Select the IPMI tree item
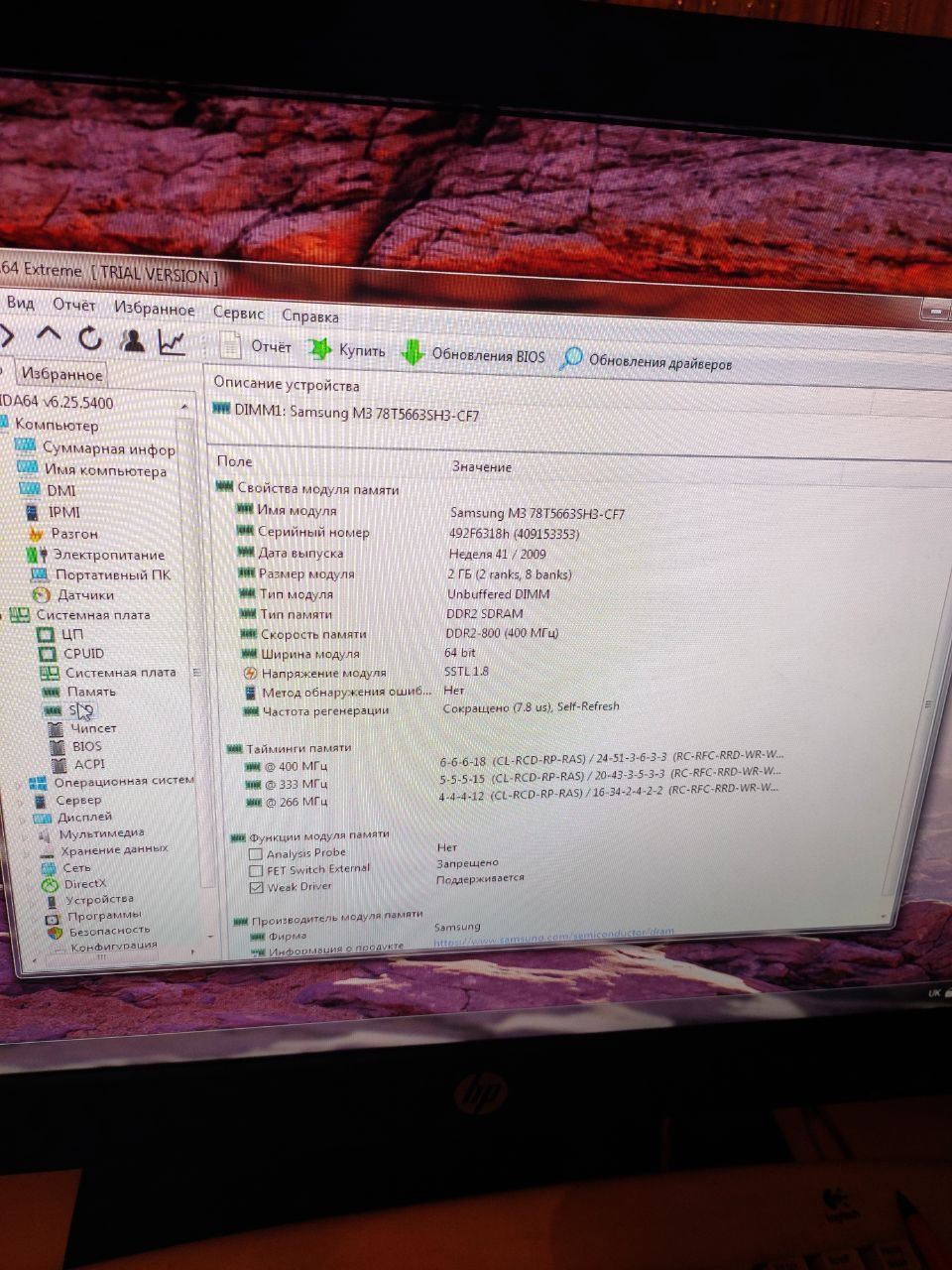This screenshot has width=952, height=1270. pos(52,512)
